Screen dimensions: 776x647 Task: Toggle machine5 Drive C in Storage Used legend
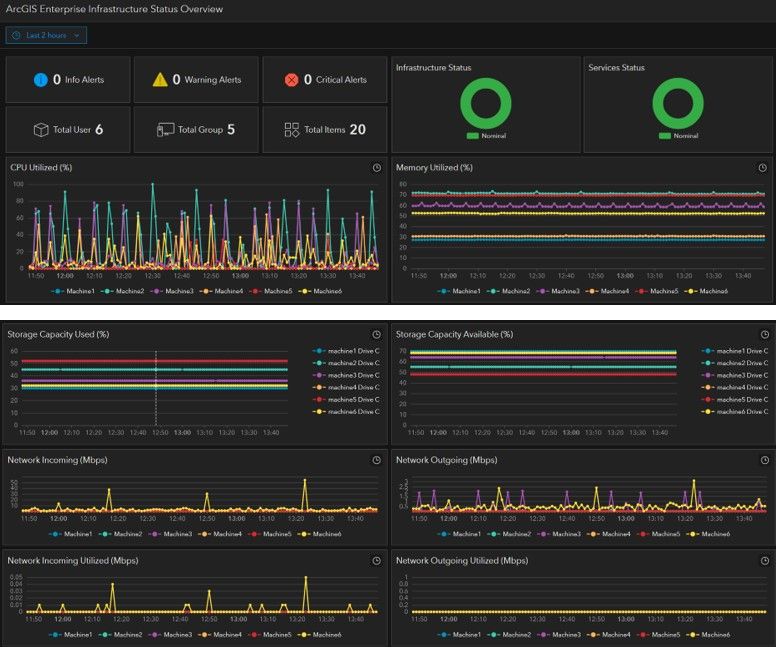click(x=346, y=399)
